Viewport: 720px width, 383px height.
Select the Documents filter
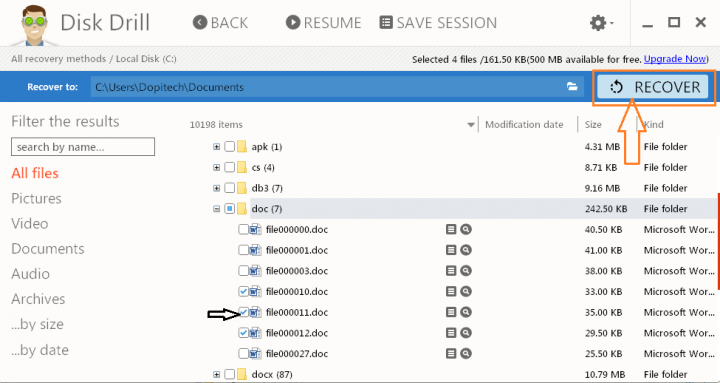pyautogui.click(x=48, y=248)
